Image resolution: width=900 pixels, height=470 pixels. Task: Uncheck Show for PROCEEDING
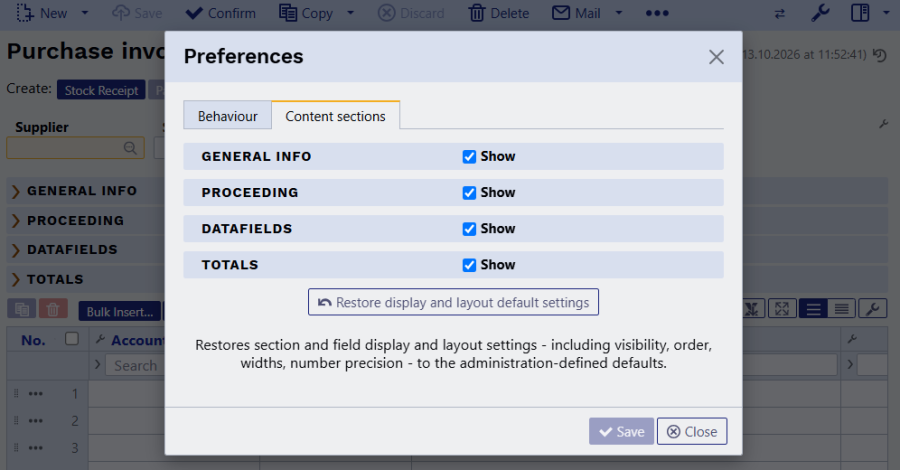coord(469,193)
